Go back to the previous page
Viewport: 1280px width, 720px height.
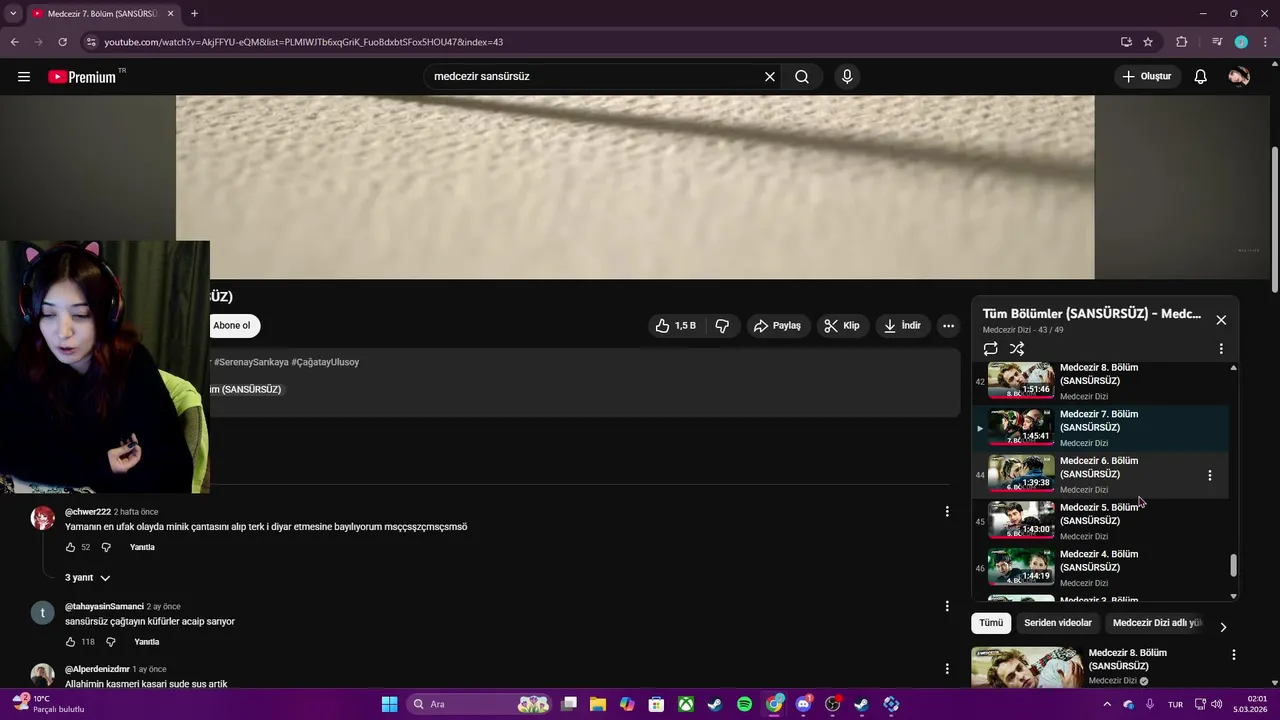point(14,42)
